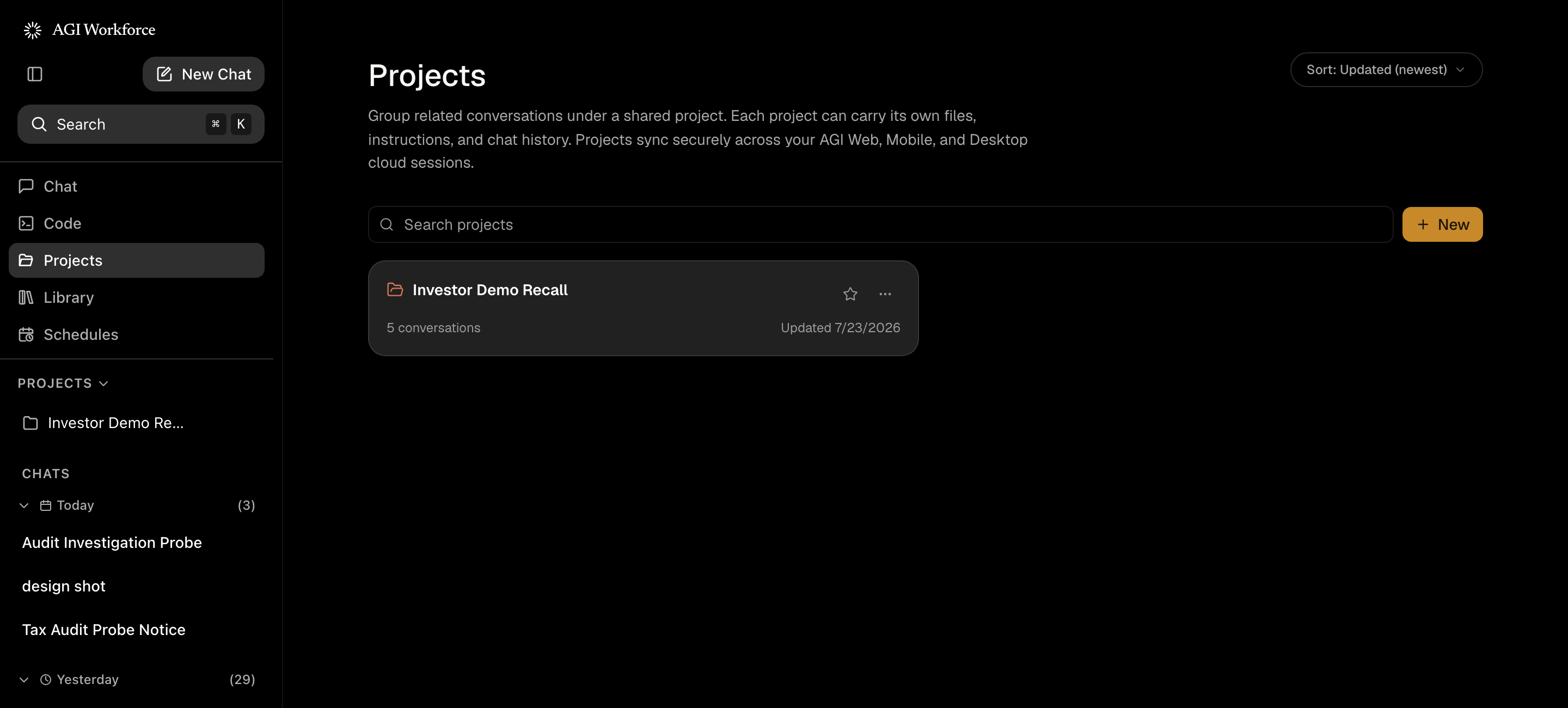Click the command key shortcut badge

(216, 124)
